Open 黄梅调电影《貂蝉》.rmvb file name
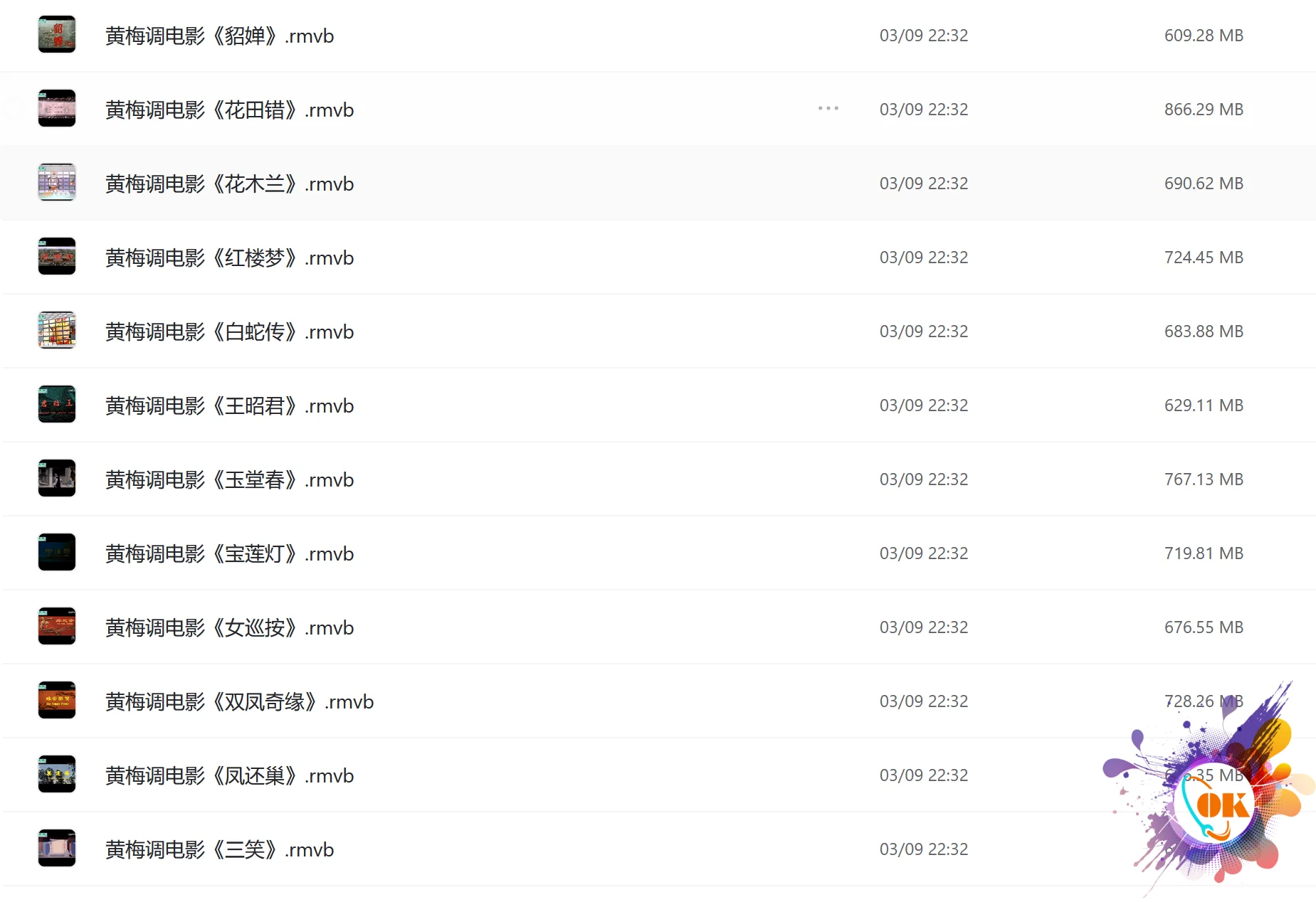Viewport: 1316px width, 902px height. (219, 36)
